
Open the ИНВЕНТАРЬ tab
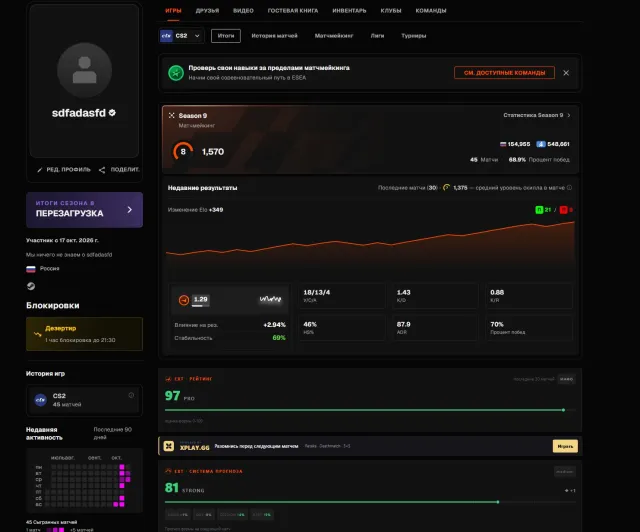pyautogui.click(x=349, y=11)
